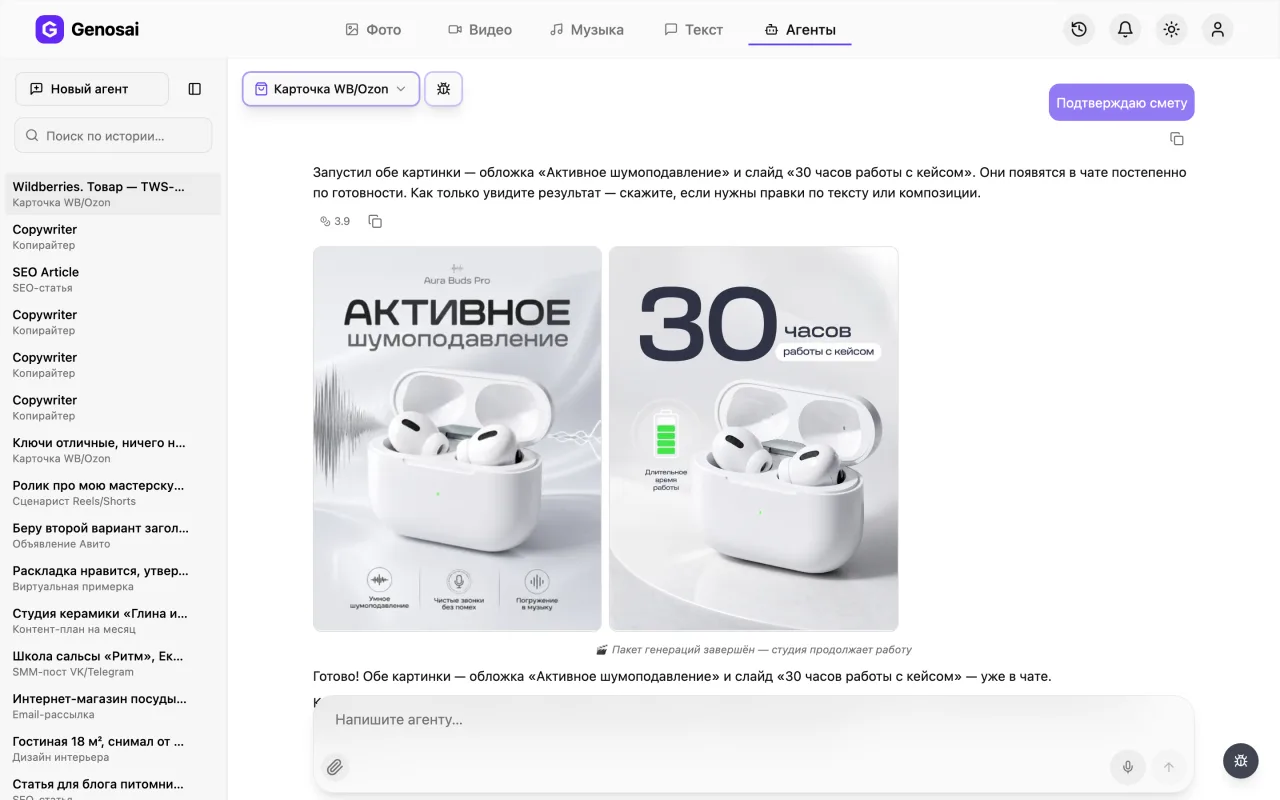This screenshot has height=800, width=1280.
Task: Open chat Школа сальсы «Ритм»
Action: click(113, 663)
